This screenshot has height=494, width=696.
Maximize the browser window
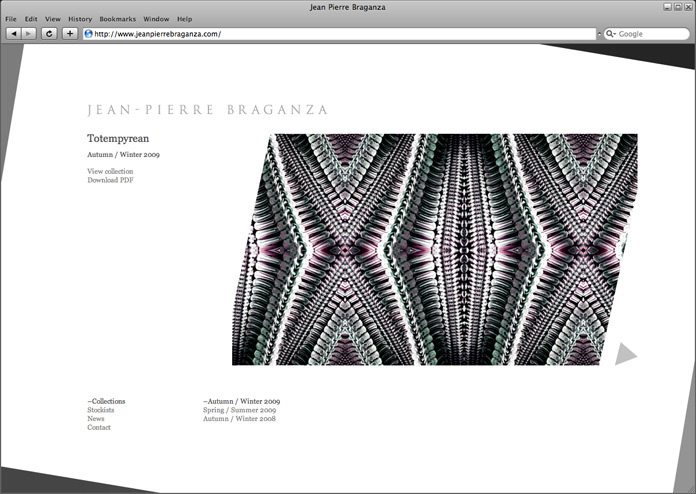678,7
